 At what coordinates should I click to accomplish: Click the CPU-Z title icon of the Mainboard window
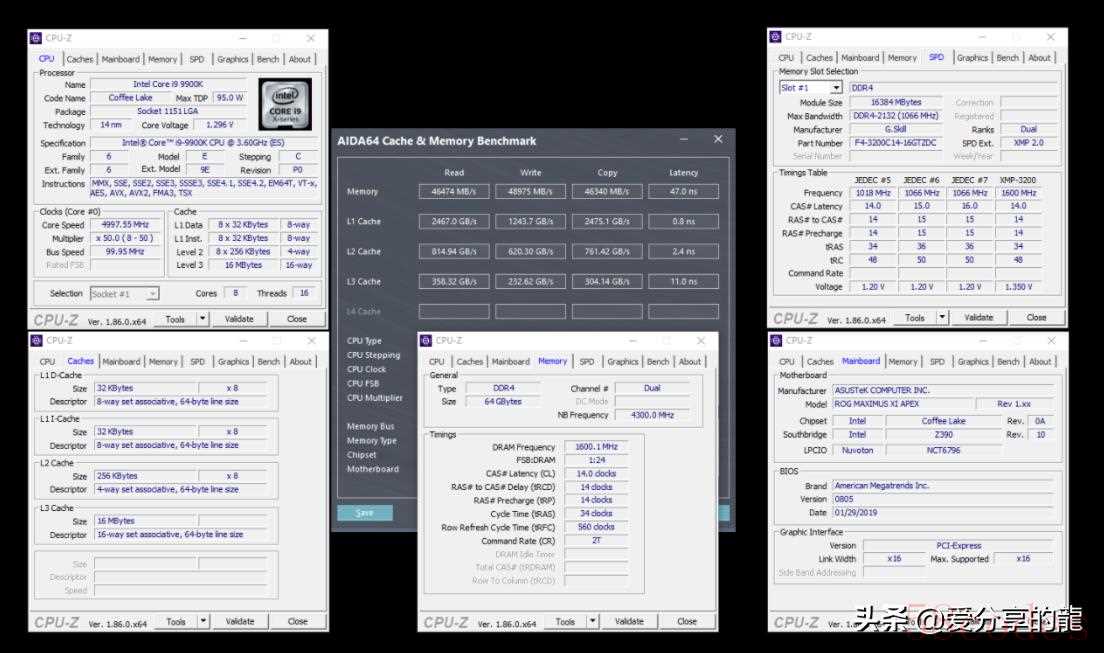[776, 341]
